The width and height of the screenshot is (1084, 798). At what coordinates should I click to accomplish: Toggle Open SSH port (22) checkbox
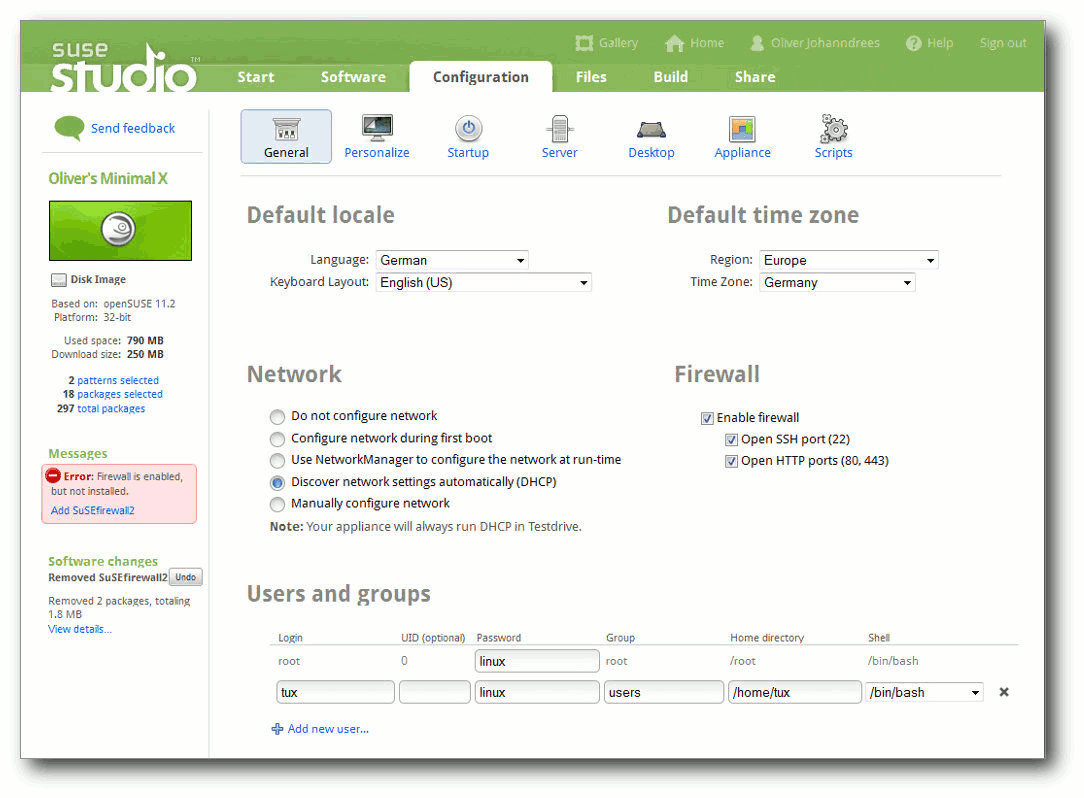[731, 439]
